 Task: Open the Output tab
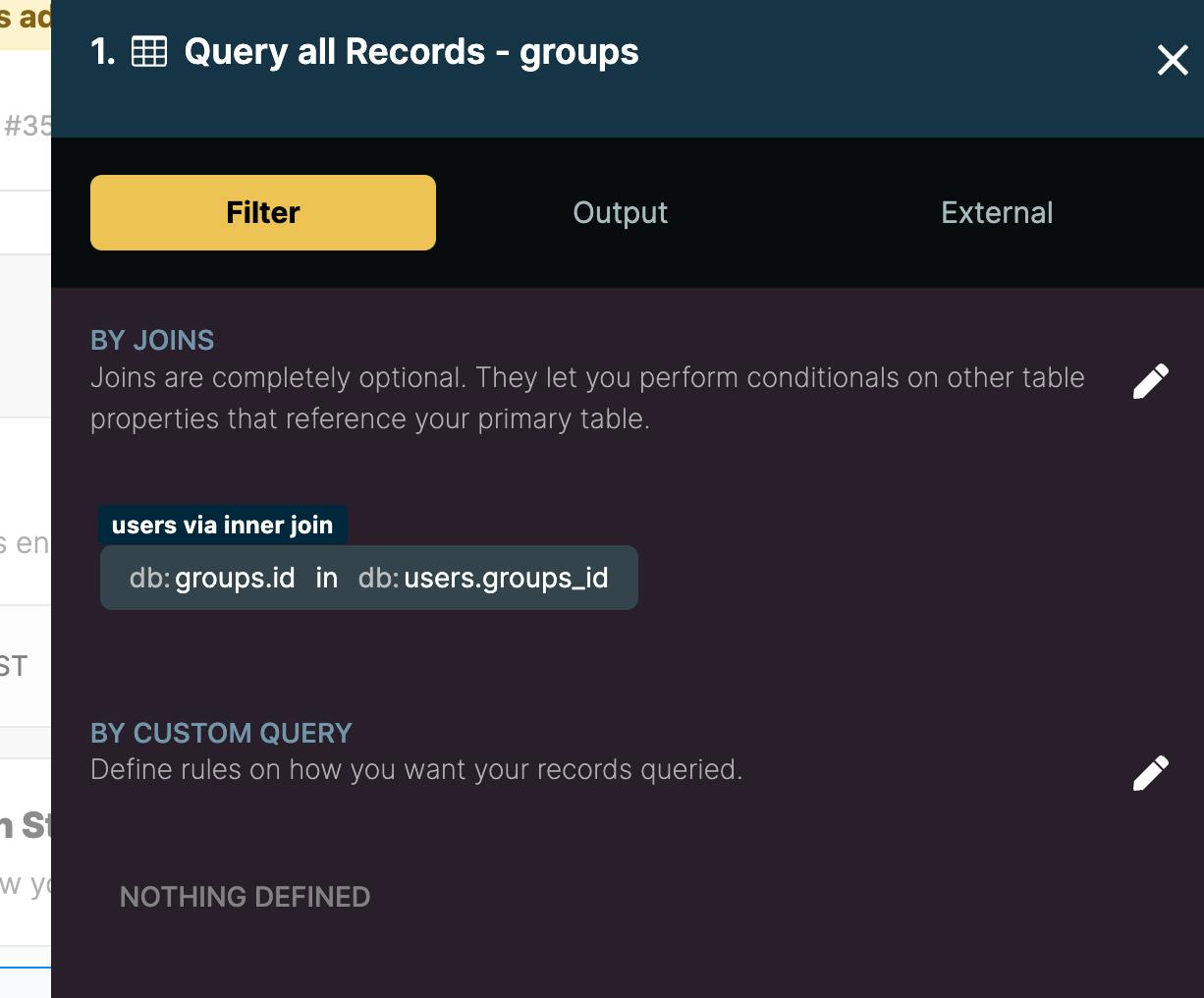621,212
